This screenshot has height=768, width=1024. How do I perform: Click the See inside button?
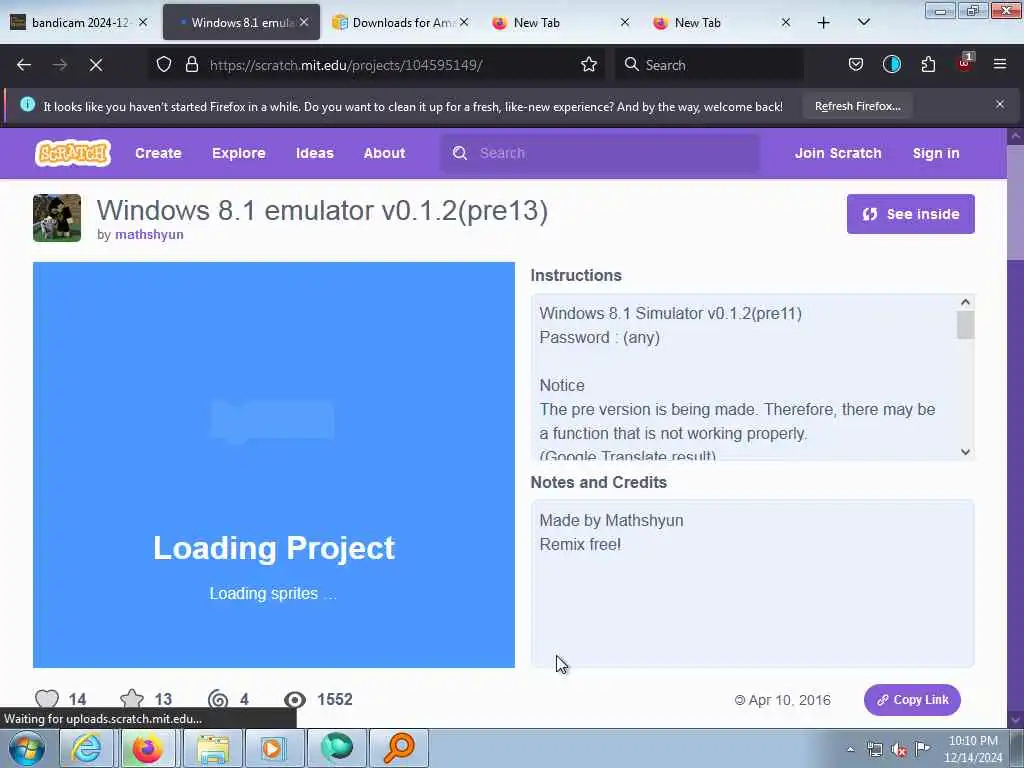(x=910, y=214)
